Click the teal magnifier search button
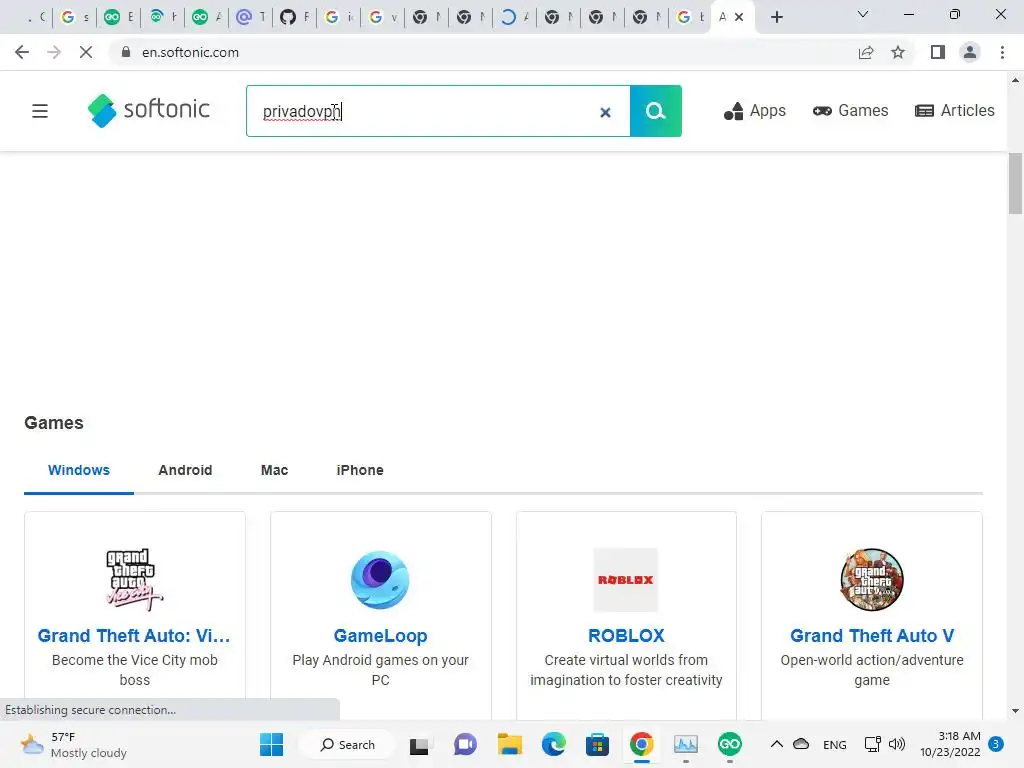Viewport: 1024px width, 768px height. (x=656, y=111)
